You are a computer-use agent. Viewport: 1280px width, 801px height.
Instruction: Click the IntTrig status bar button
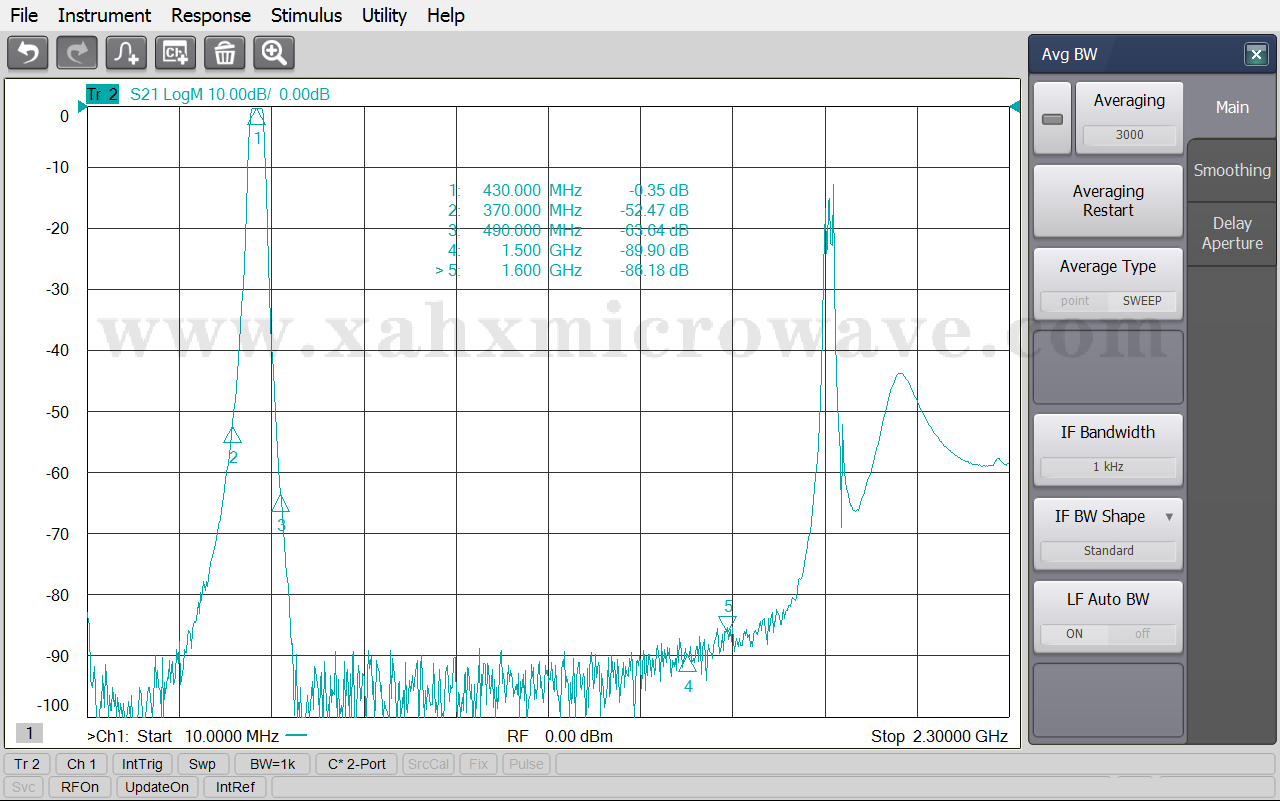(x=143, y=764)
